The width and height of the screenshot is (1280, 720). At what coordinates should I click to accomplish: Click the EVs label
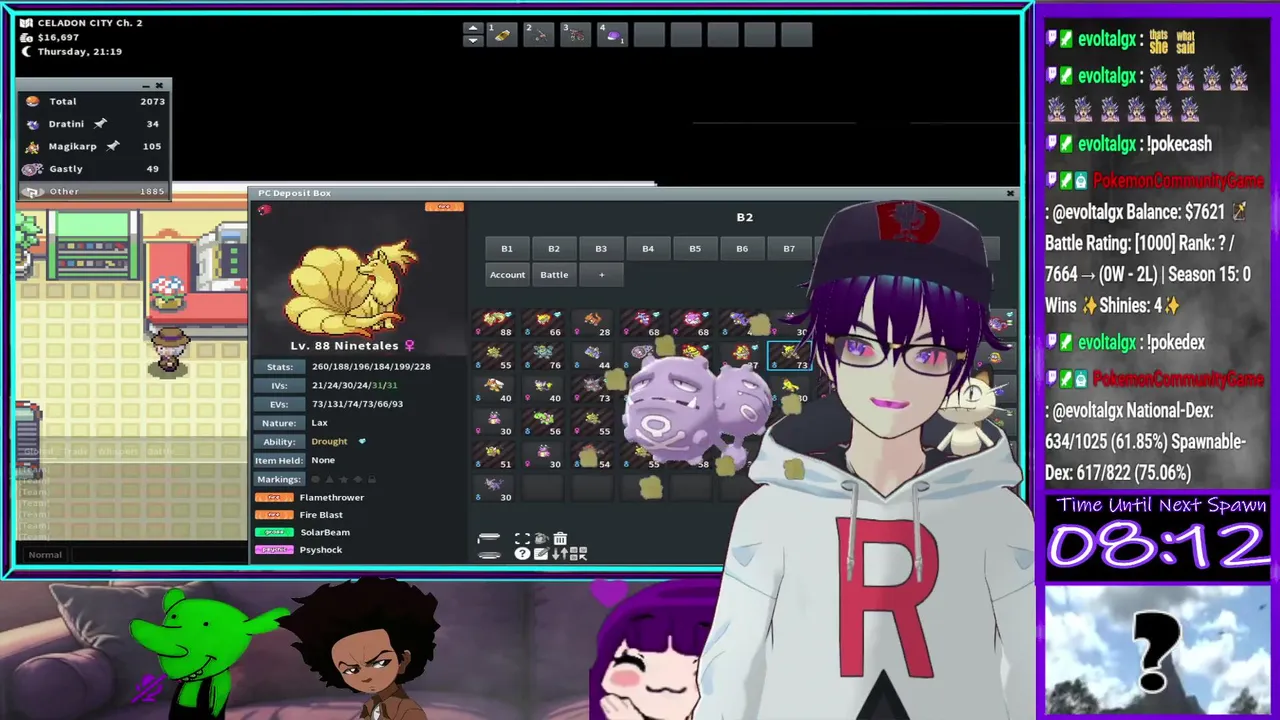[279, 404]
